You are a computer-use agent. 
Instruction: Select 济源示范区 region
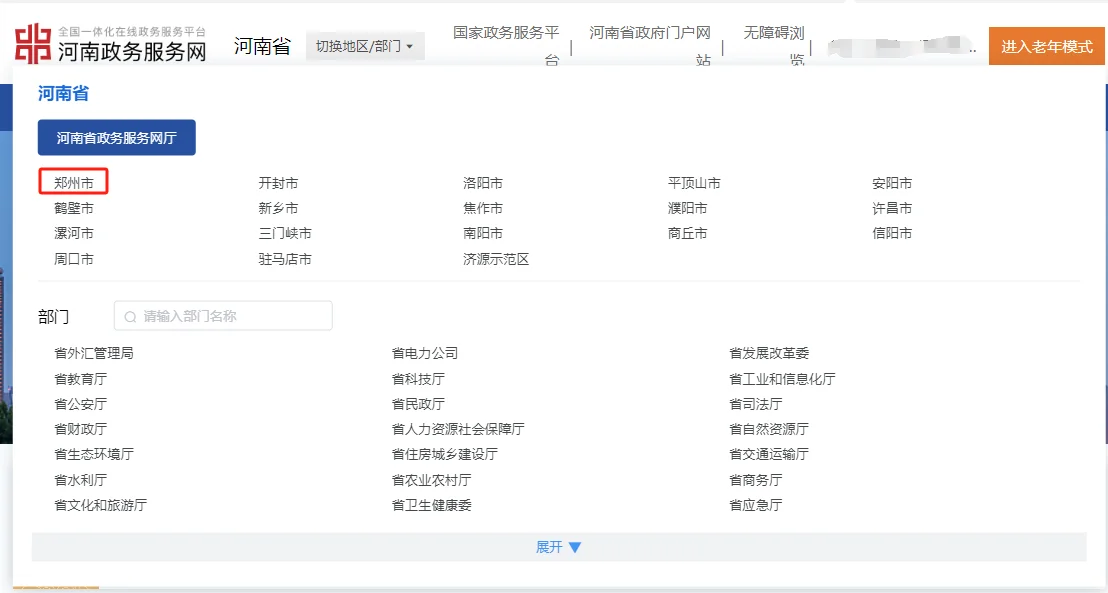(x=496, y=259)
